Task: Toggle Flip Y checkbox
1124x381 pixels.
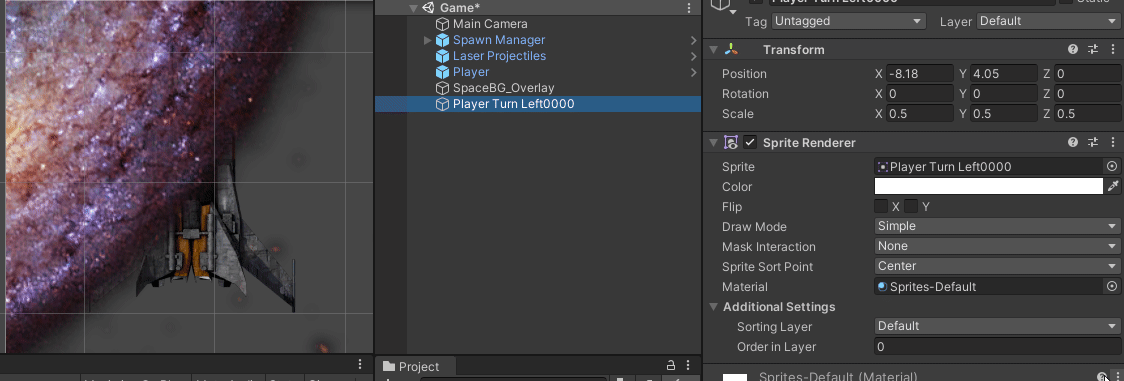Action: click(910, 206)
